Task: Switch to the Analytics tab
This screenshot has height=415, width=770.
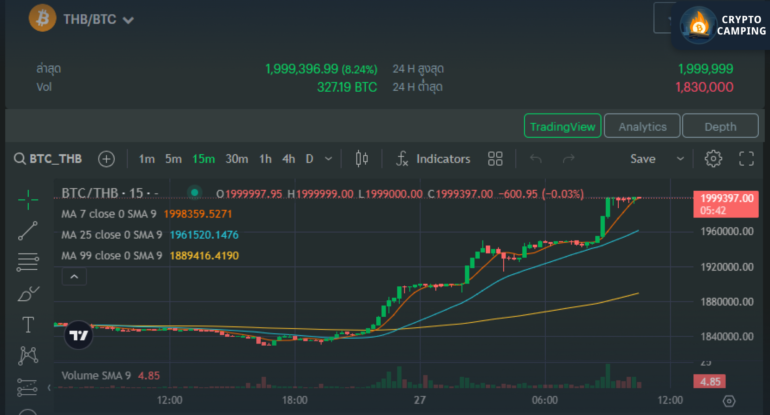Action: pyautogui.click(x=642, y=127)
